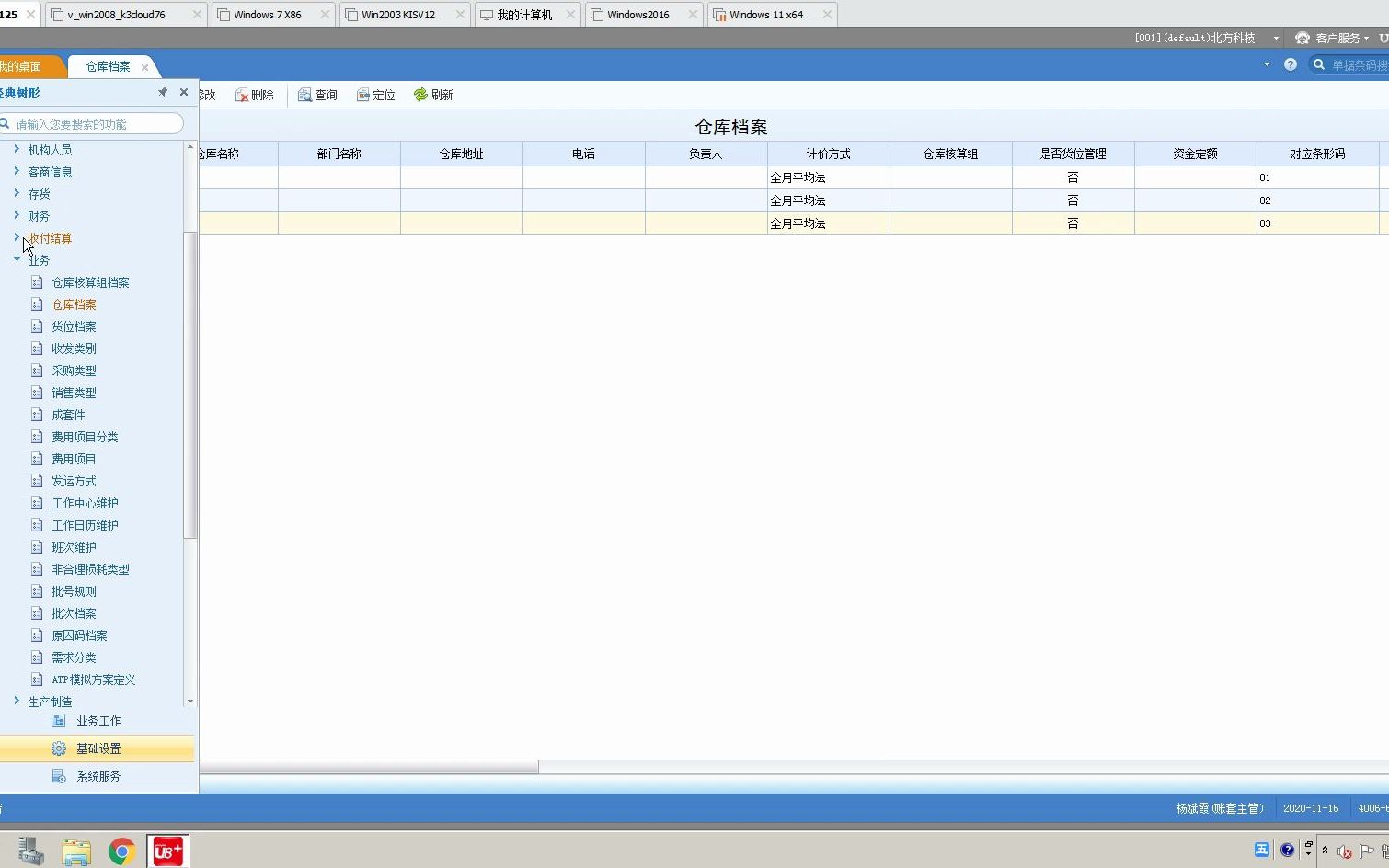Close the 仓库档案 tab
The width and height of the screenshot is (1389, 868).
coord(144,67)
